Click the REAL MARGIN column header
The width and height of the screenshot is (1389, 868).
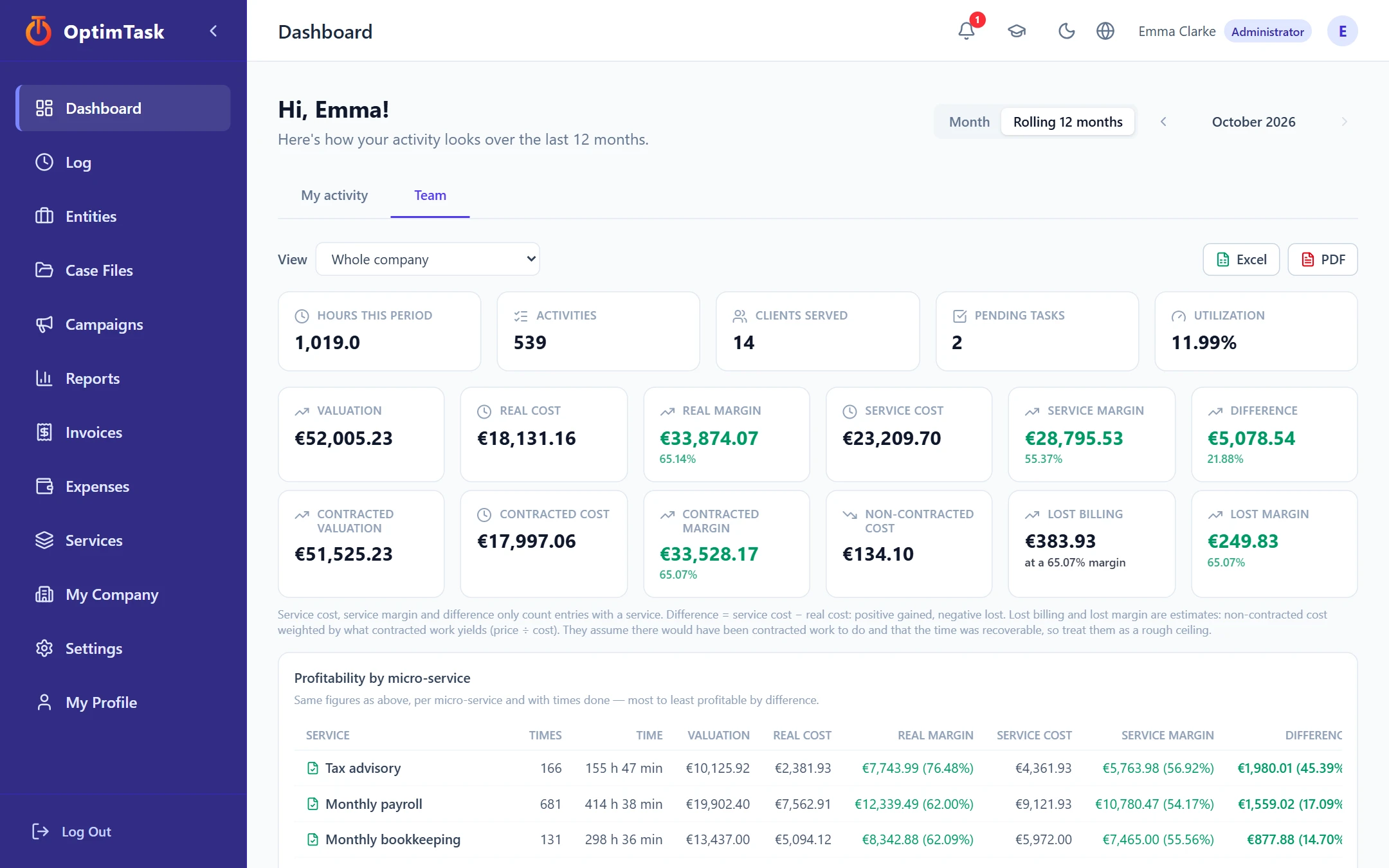click(935, 735)
